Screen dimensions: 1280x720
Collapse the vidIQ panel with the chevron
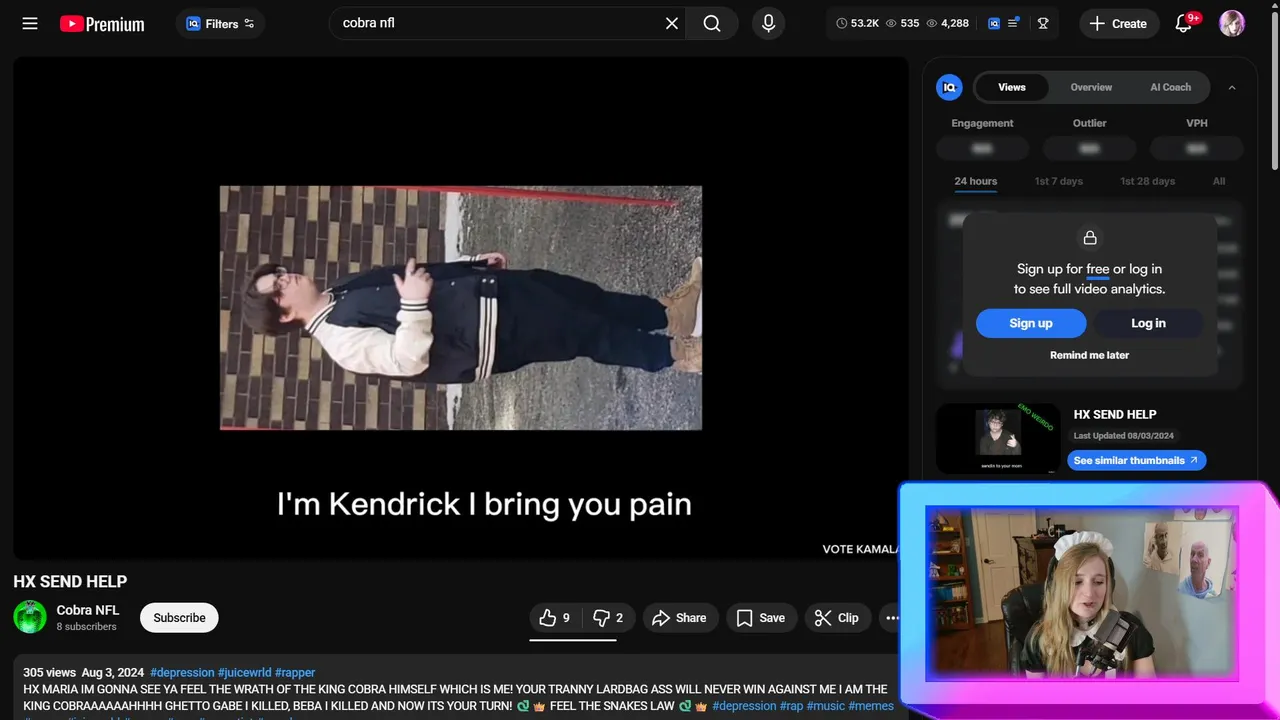[x=1232, y=88]
